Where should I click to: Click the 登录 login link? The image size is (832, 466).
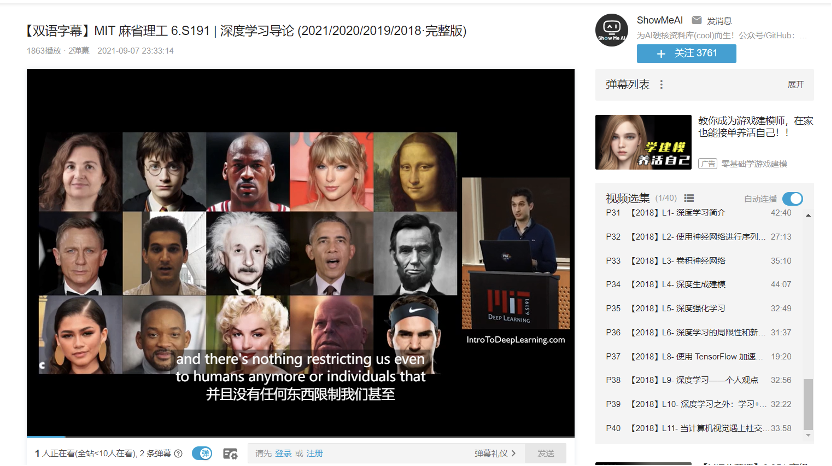(x=283, y=453)
